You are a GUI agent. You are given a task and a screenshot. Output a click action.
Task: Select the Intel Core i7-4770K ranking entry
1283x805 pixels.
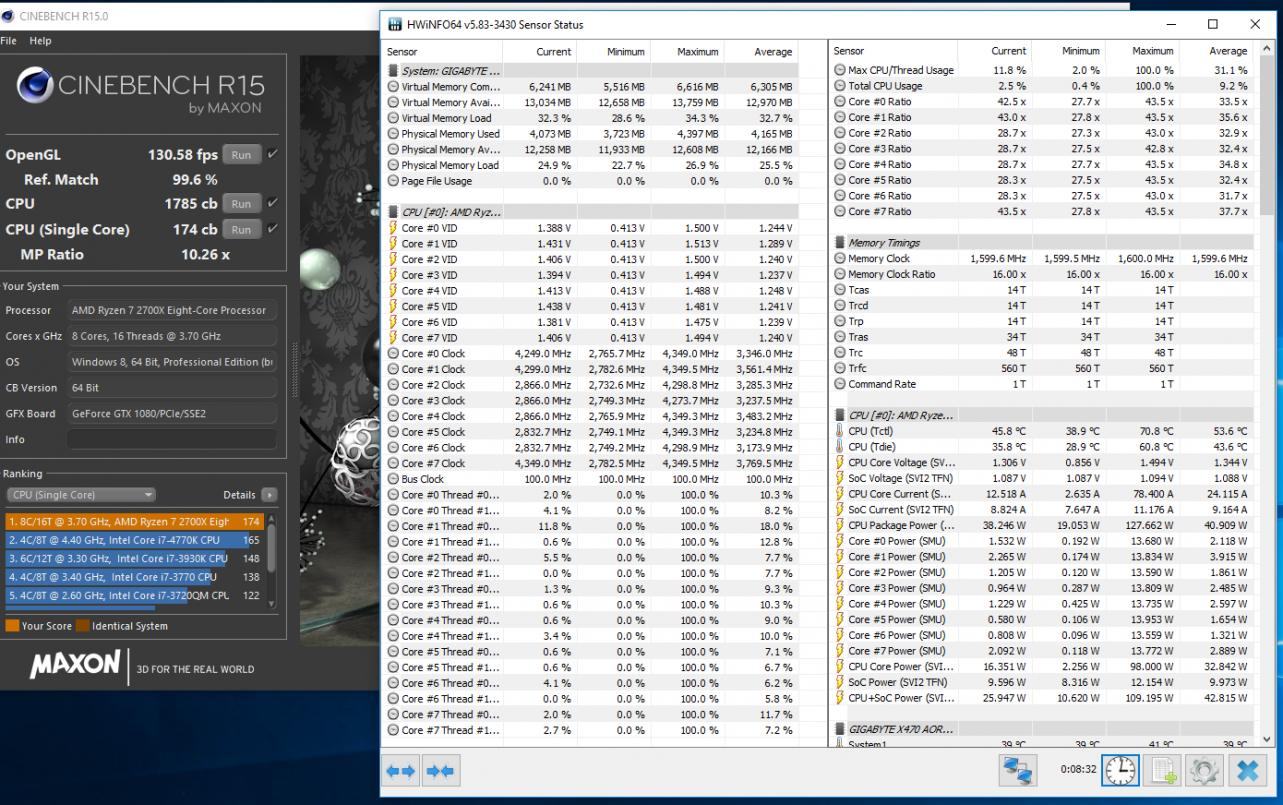pyautogui.click(x=132, y=540)
